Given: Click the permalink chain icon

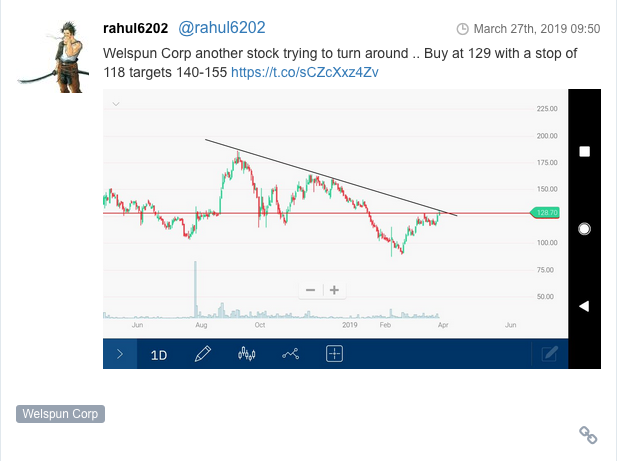Looking at the screenshot, I should pyautogui.click(x=588, y=435).
